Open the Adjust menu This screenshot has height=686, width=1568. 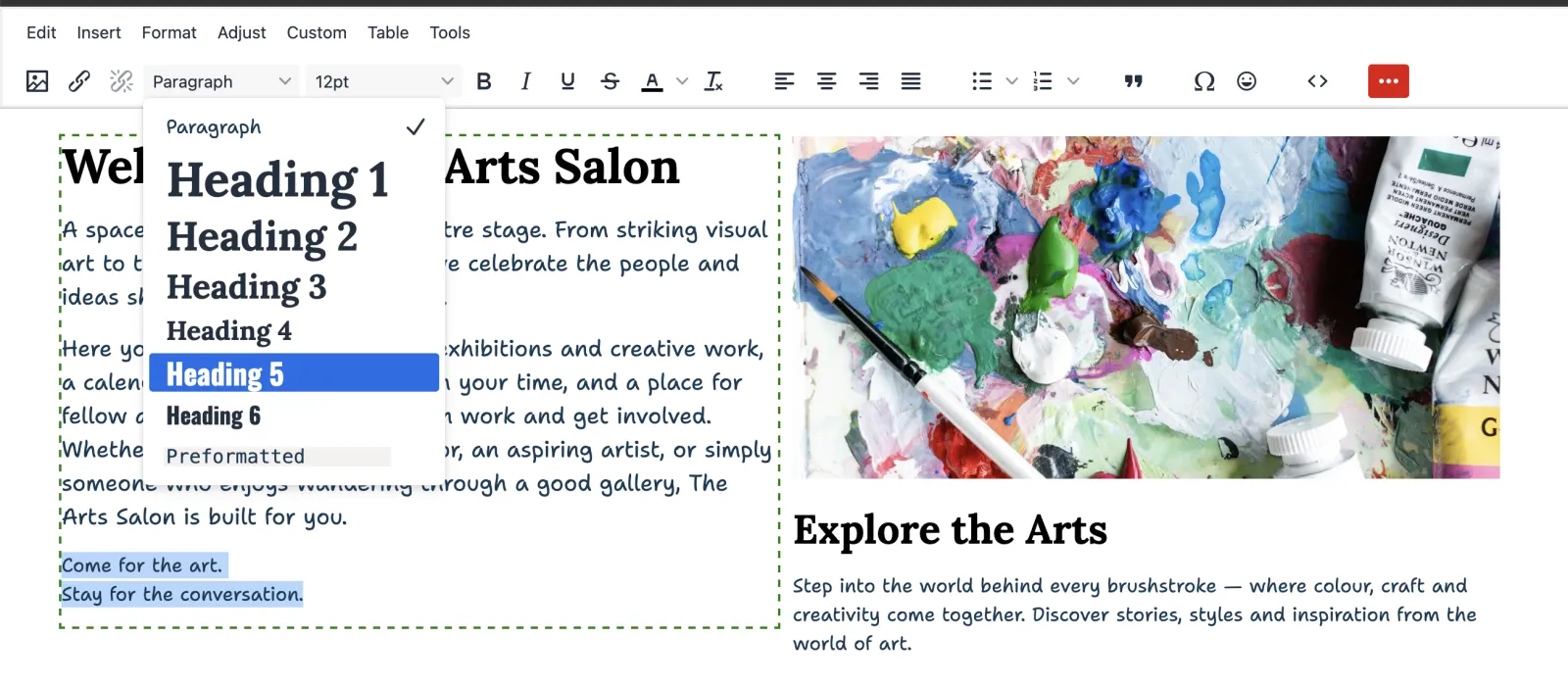[x=242, y=32]
